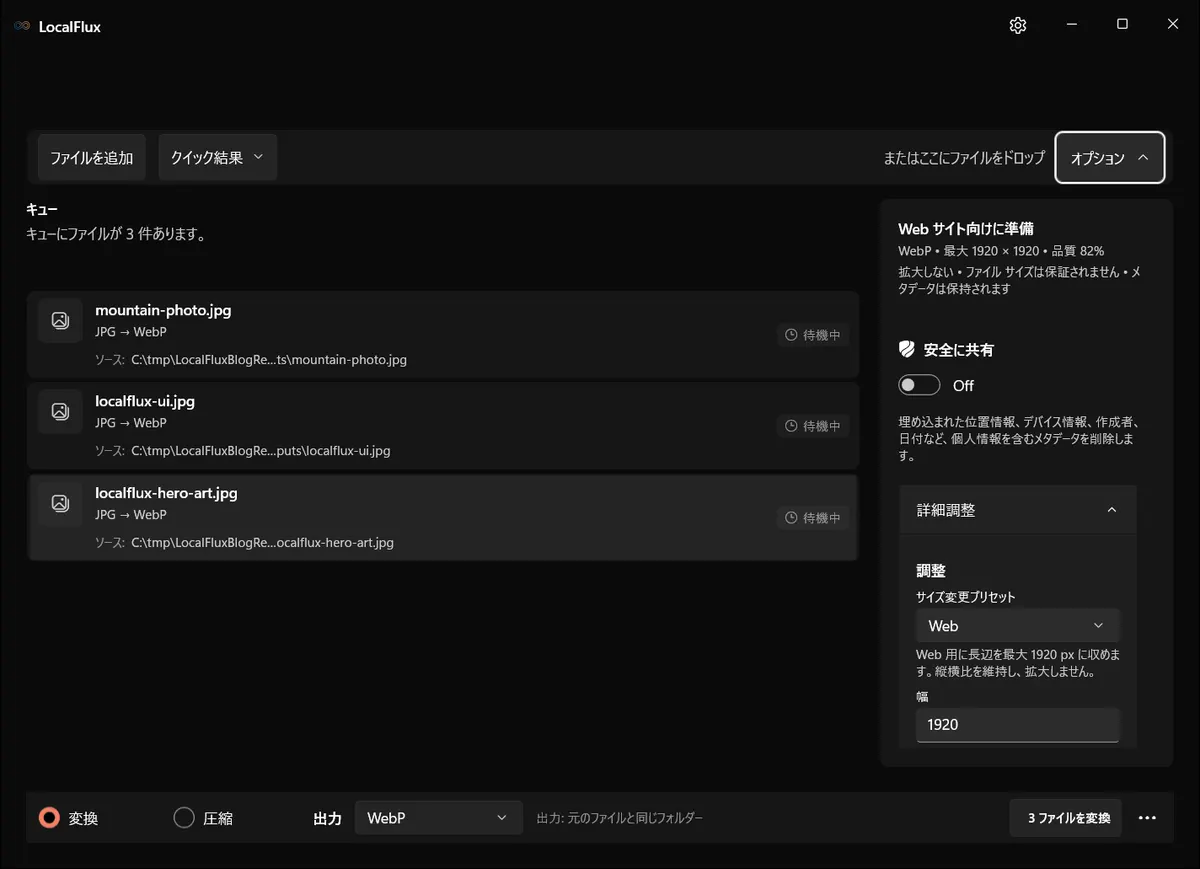This screenshot has height=869, width=1200.
Task: Select the localflux-hero-art.jpg file name
Action: 166,493
